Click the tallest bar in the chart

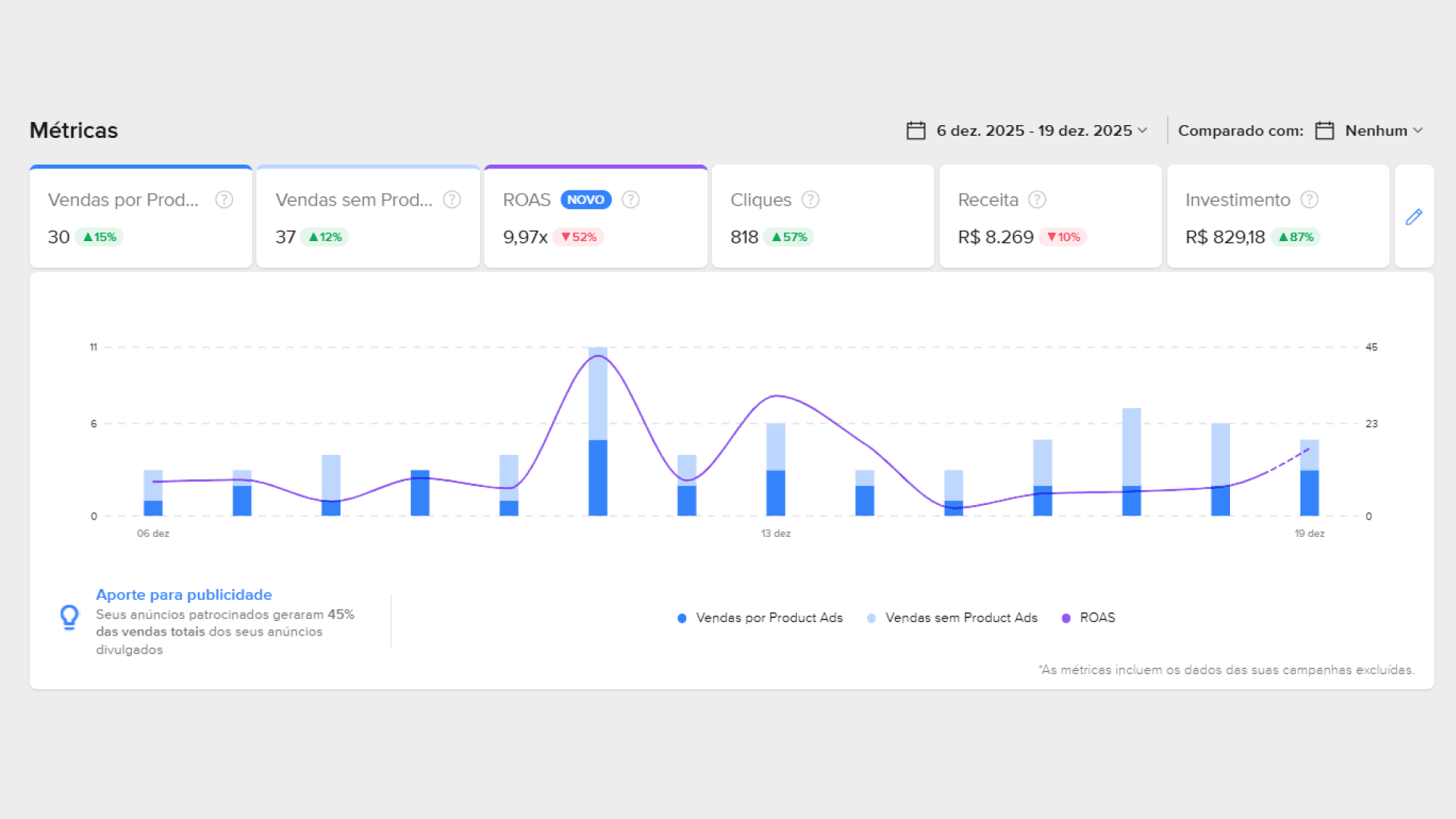click(598, 432)
